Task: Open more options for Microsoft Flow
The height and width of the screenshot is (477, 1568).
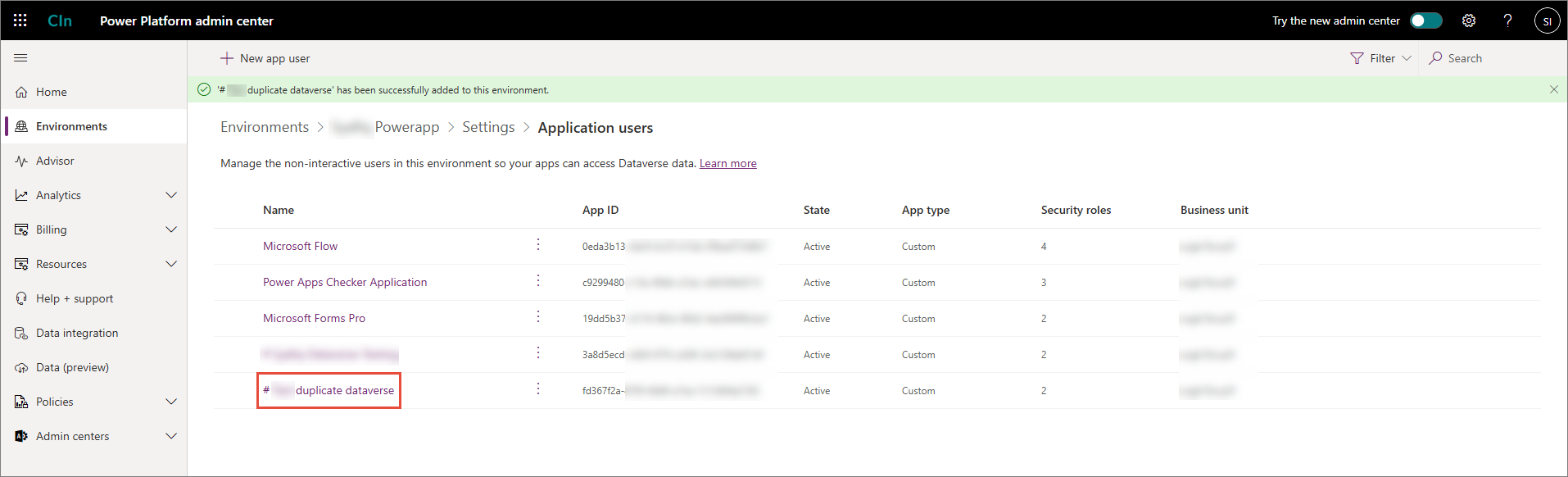Action: pyautogui.click(x=538, y=244)
